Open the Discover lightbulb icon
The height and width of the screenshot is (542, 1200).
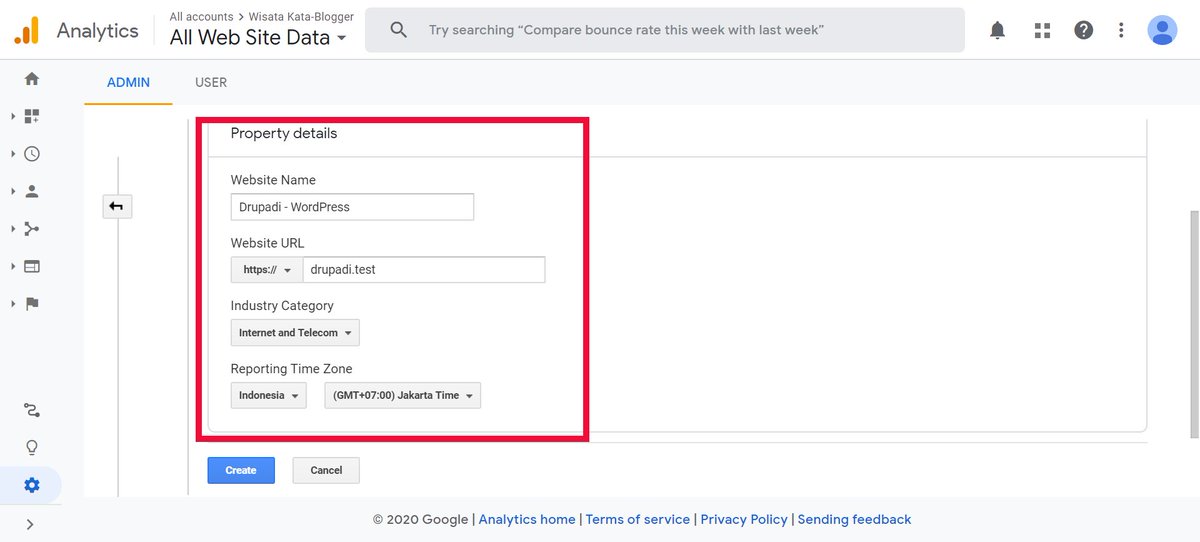pos(32,447)
